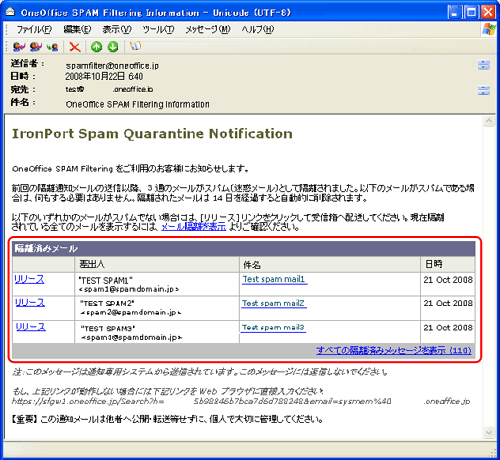Click the subject OneOffice SPAM Filtering Information
The height and width of the screenshot is (460, 500).
click(138, 104)
